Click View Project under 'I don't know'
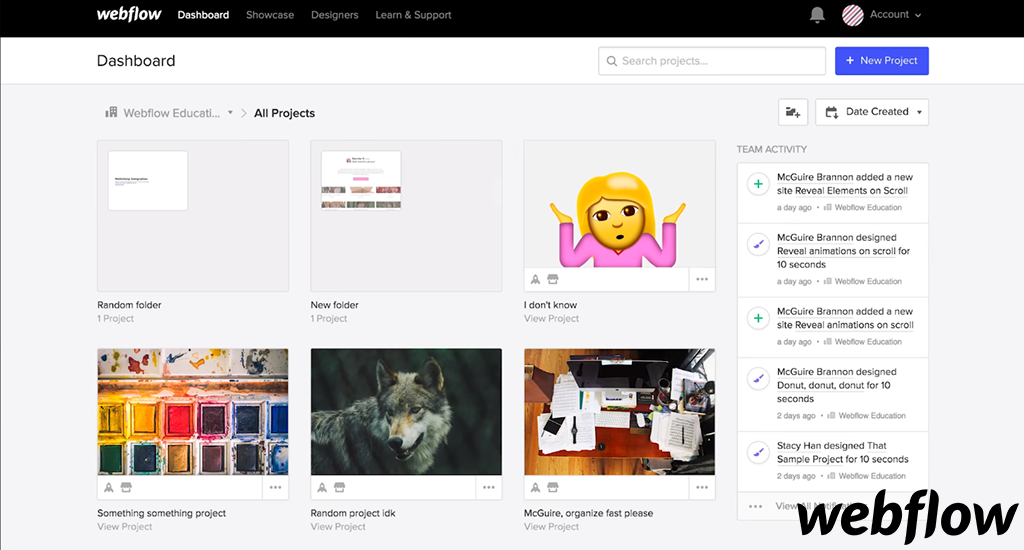The width and height of the screenshot is (1024, 550). [x=551, y=319]
